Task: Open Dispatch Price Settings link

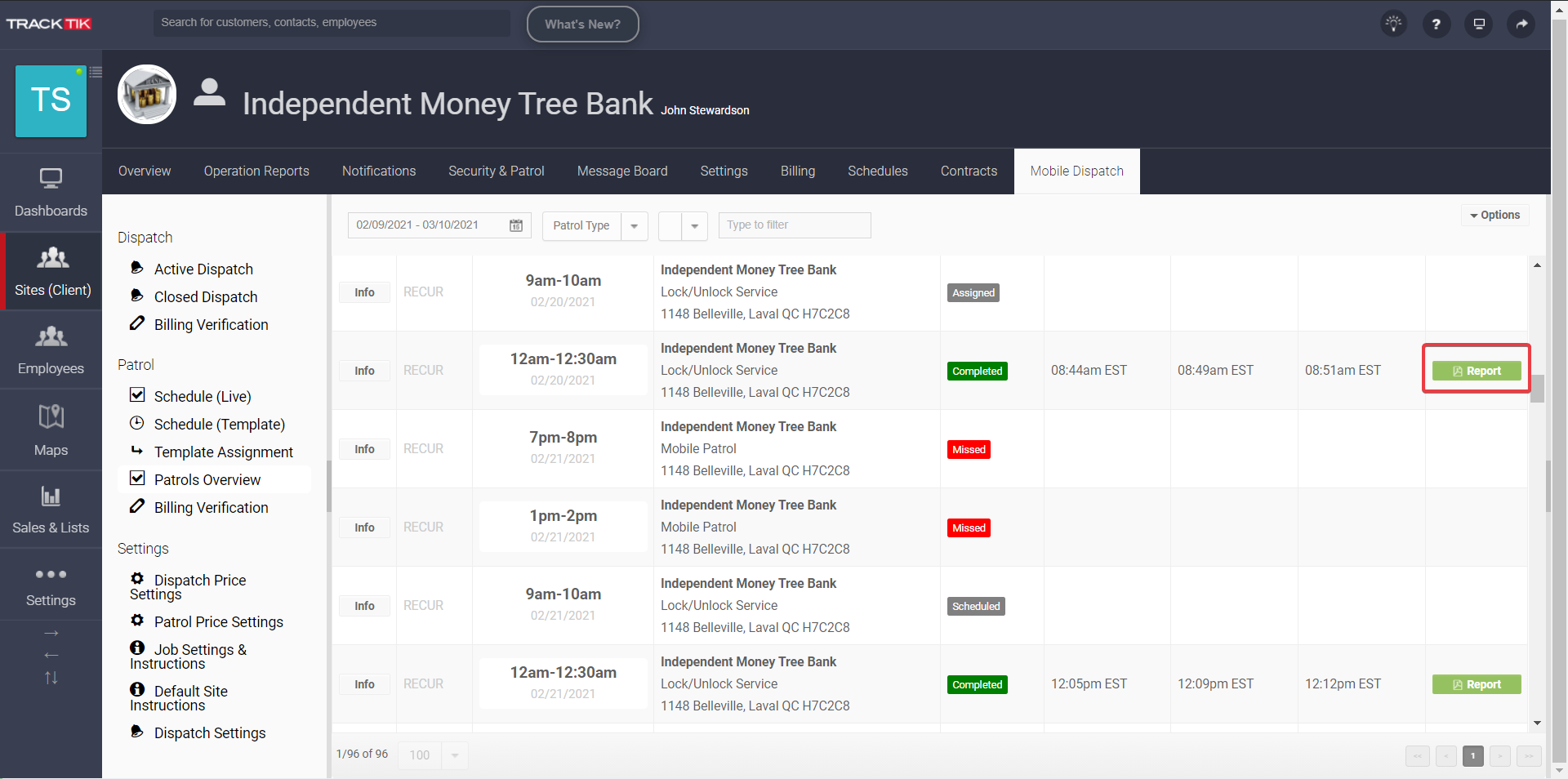Action: coord(199,586)
